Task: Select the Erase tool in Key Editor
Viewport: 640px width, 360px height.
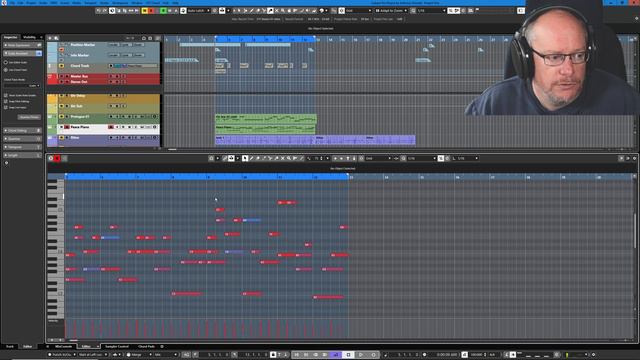Action: tap(258, 158)
